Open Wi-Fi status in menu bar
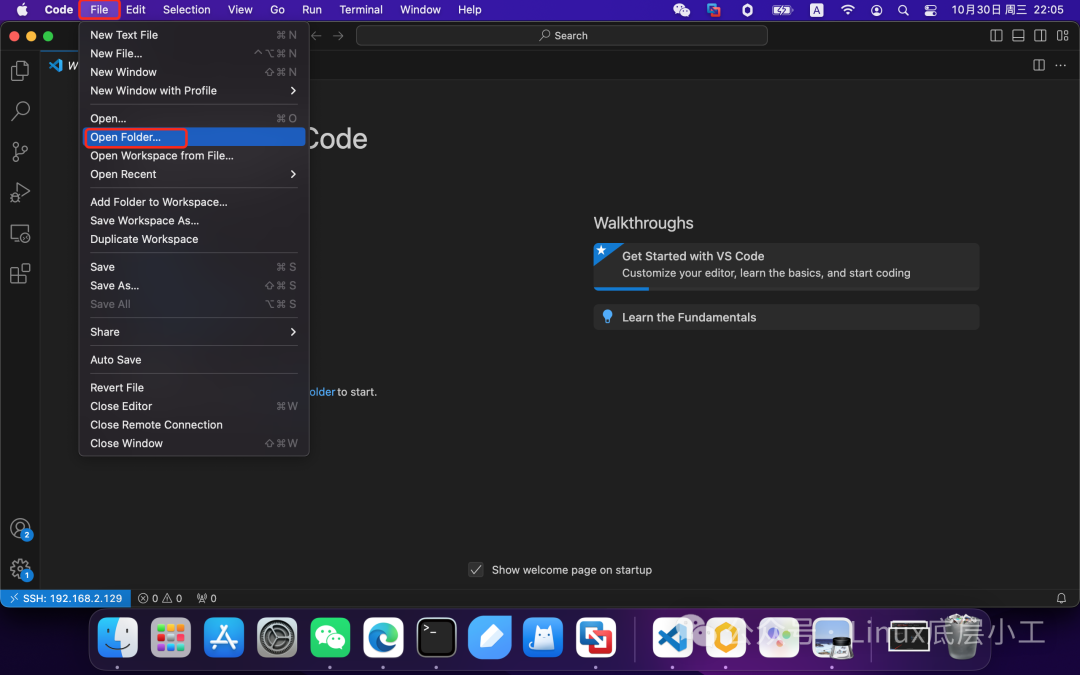The width and height of the screenshot is (1080, 675). click(x=848, y=10)
